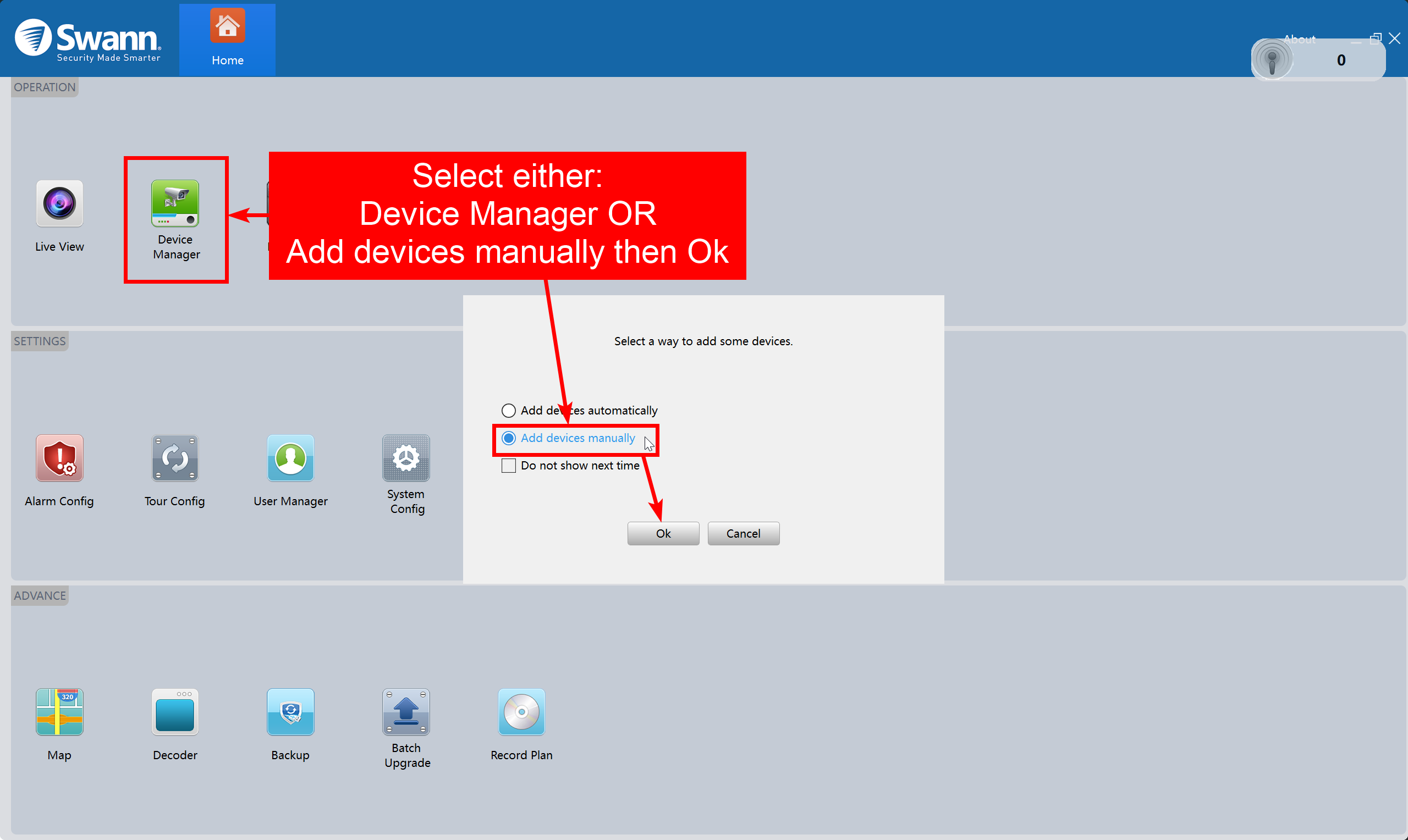Open the Decoder icon

175,712
